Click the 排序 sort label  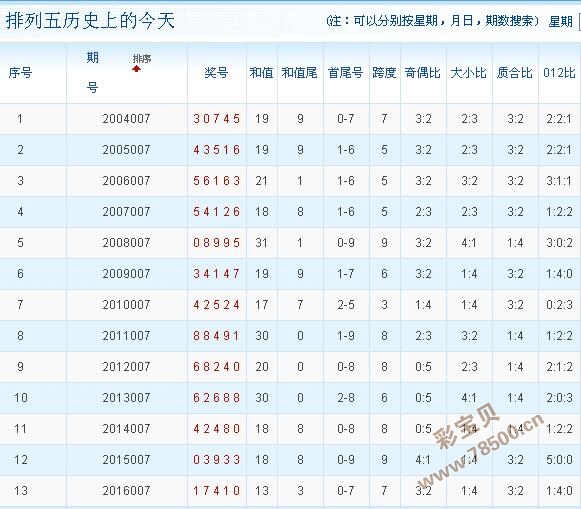pyautogui.click(x=142, y=59)
